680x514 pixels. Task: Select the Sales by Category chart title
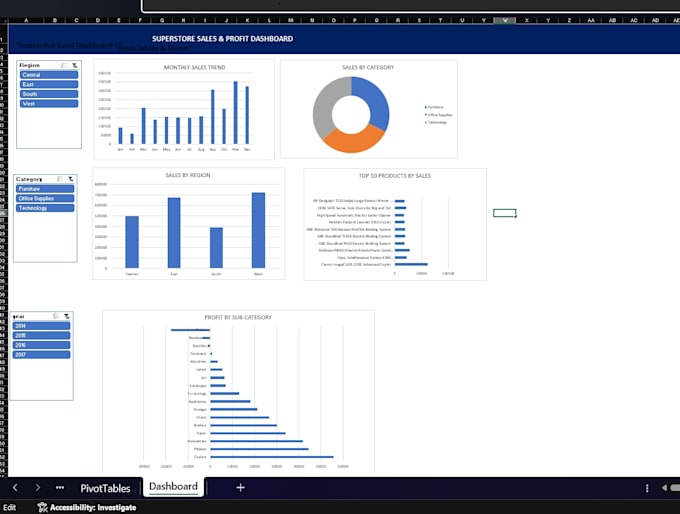coord(368,68)
